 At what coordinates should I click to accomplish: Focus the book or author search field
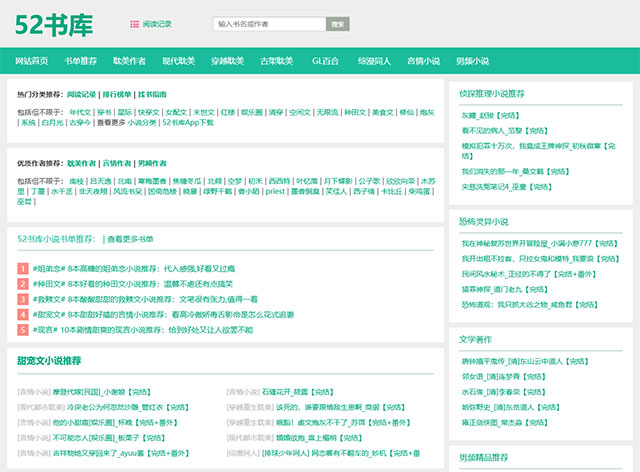pos(270,23)
